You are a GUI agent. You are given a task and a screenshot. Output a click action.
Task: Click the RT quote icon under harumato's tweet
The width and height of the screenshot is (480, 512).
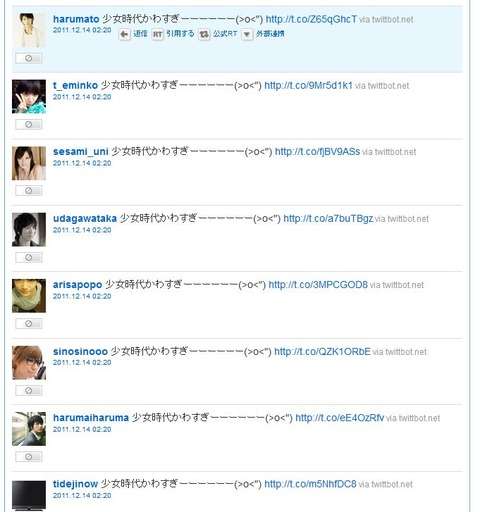coord(158,34)
